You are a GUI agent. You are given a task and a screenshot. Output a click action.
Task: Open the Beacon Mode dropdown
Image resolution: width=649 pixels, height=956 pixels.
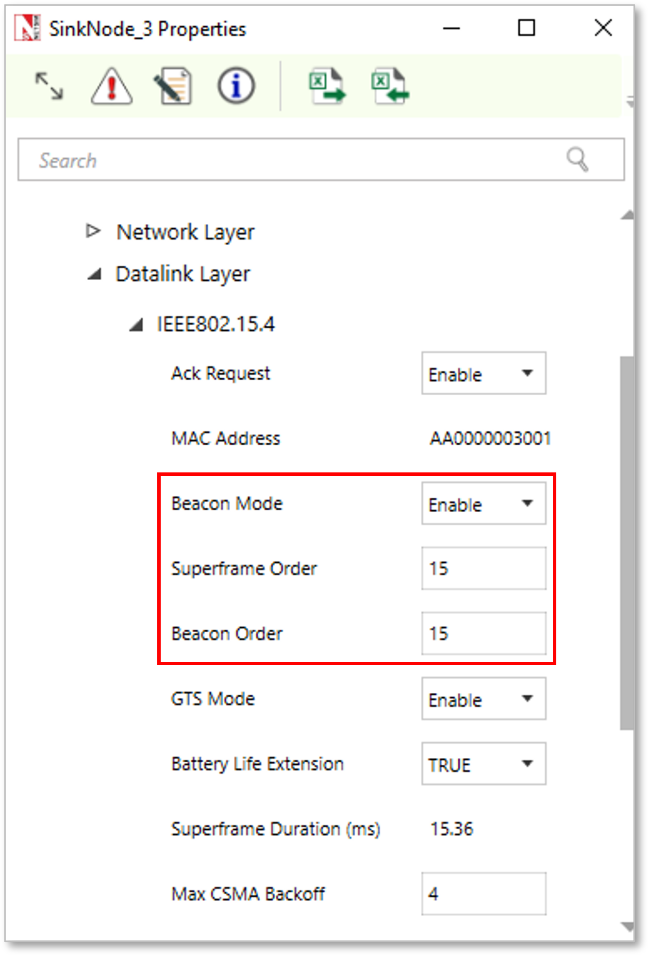pyautogui.click(x=483, y=504)
